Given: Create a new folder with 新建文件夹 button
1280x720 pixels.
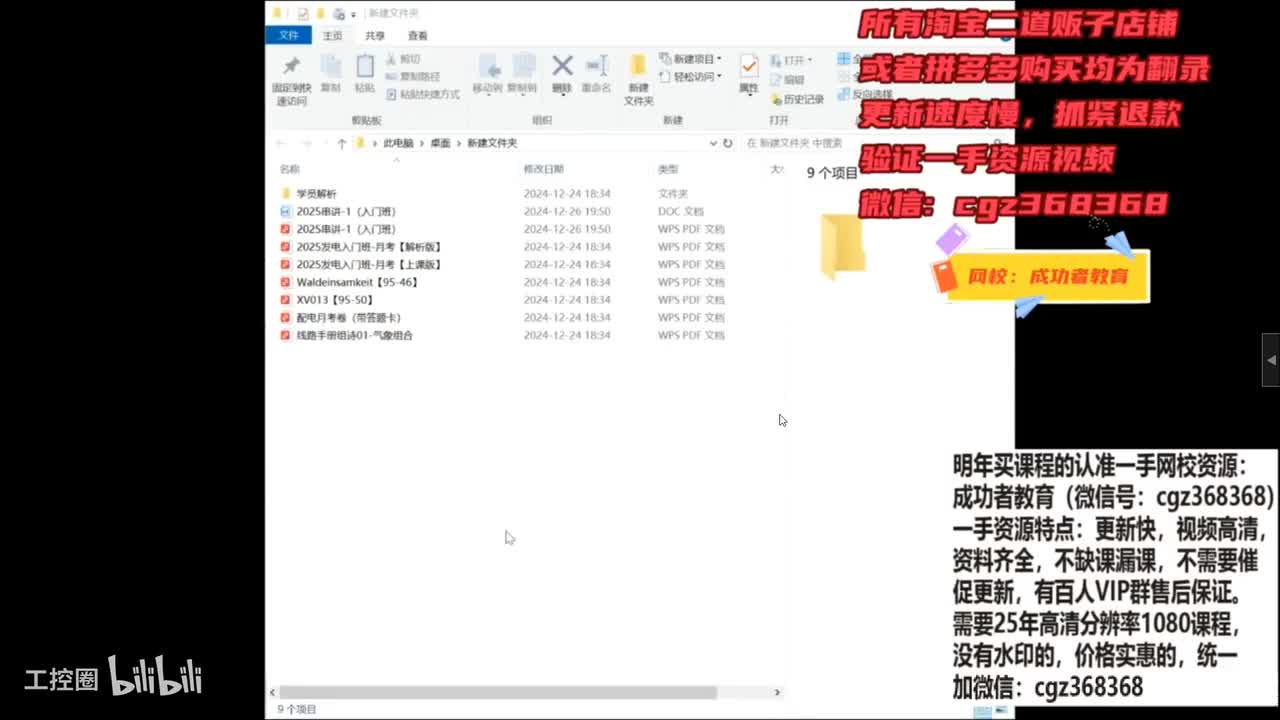Looking at the screenshot, I should (x=638, y=80).
